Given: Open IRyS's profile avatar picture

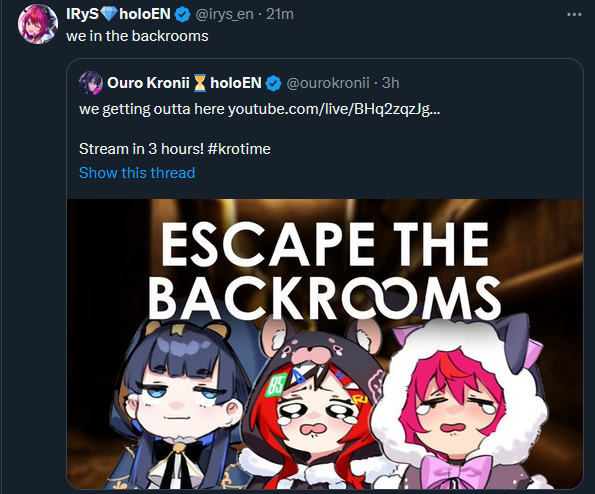Looking at the screenshot, I should pos(38,24).
